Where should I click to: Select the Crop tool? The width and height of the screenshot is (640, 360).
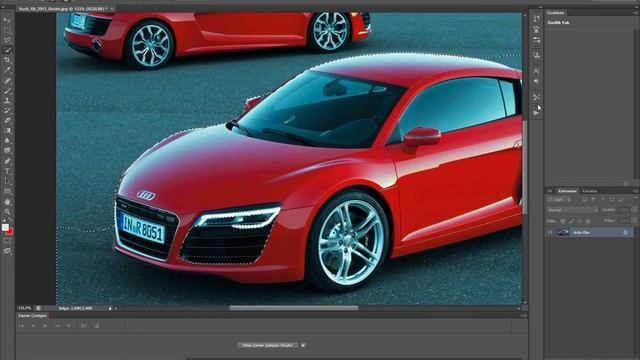[7, 60]
